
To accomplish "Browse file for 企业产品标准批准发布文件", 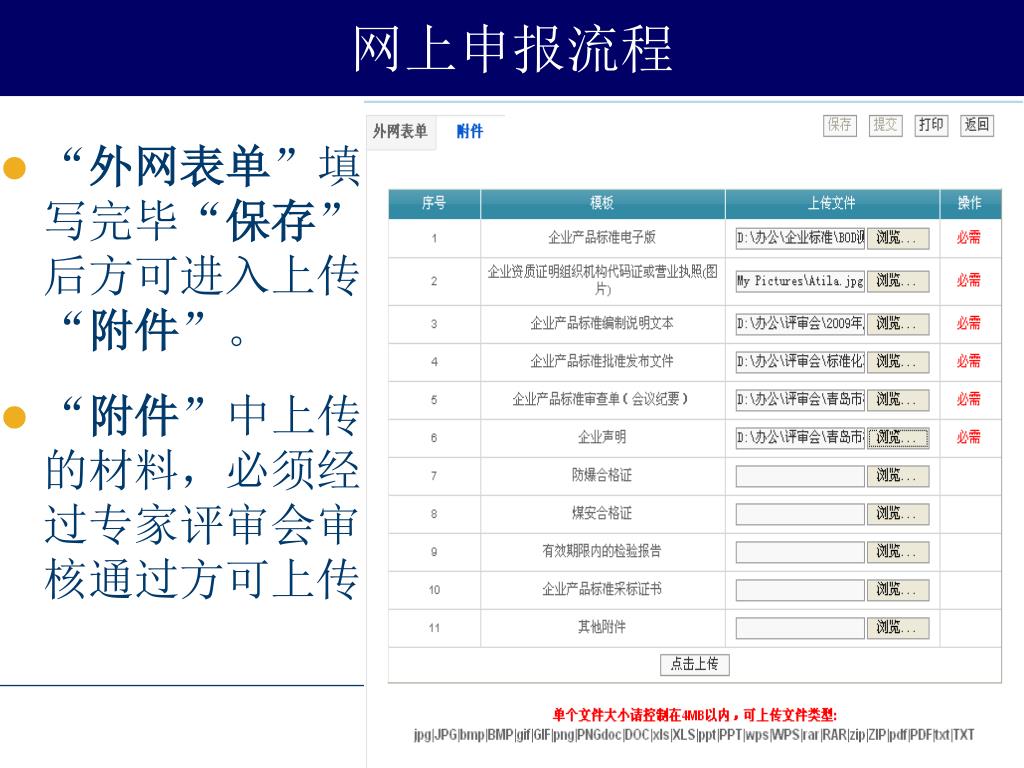I will pyautogui.click(x=898, y=361).
